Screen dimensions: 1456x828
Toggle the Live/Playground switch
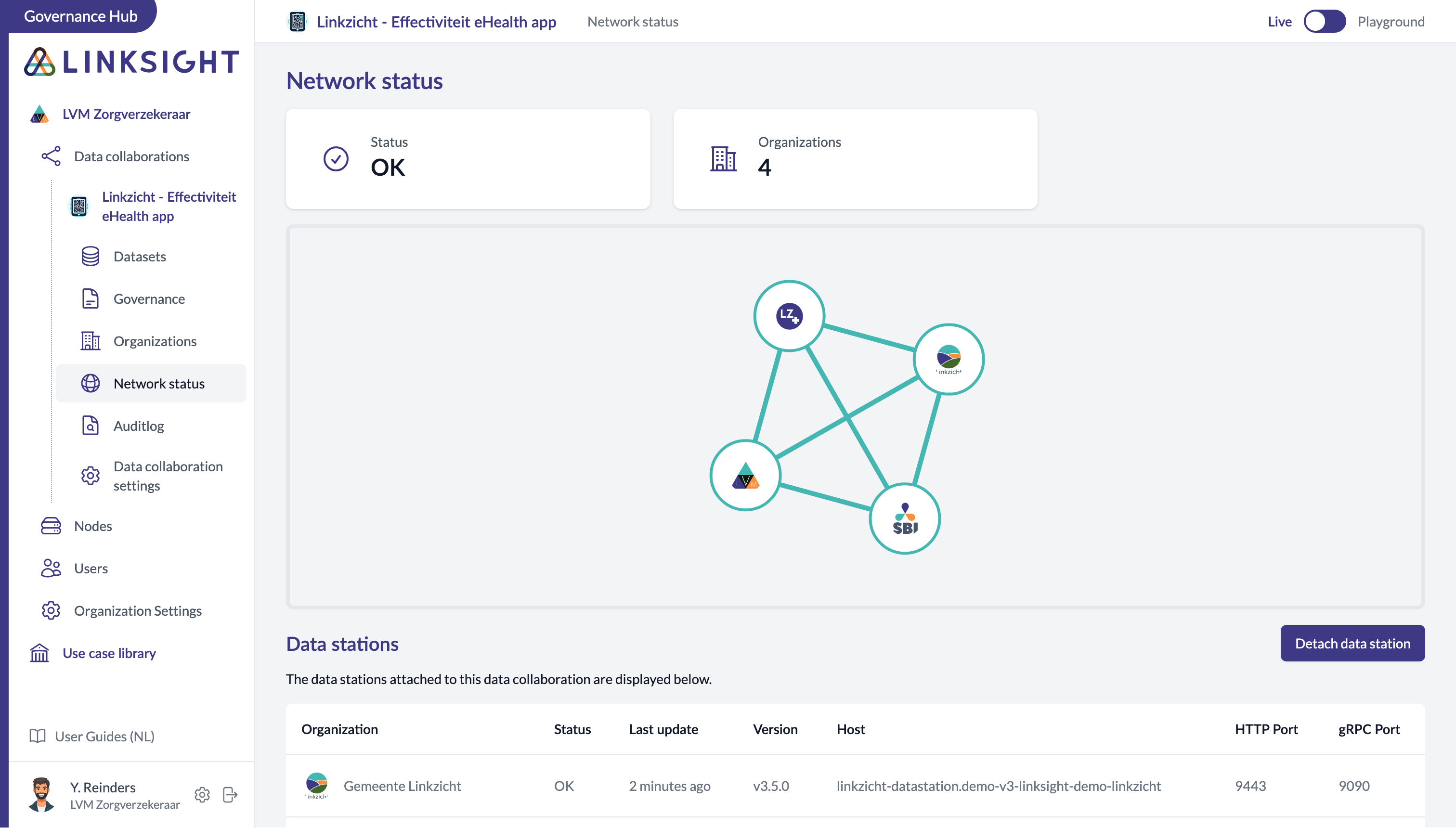click(1324, 22)
